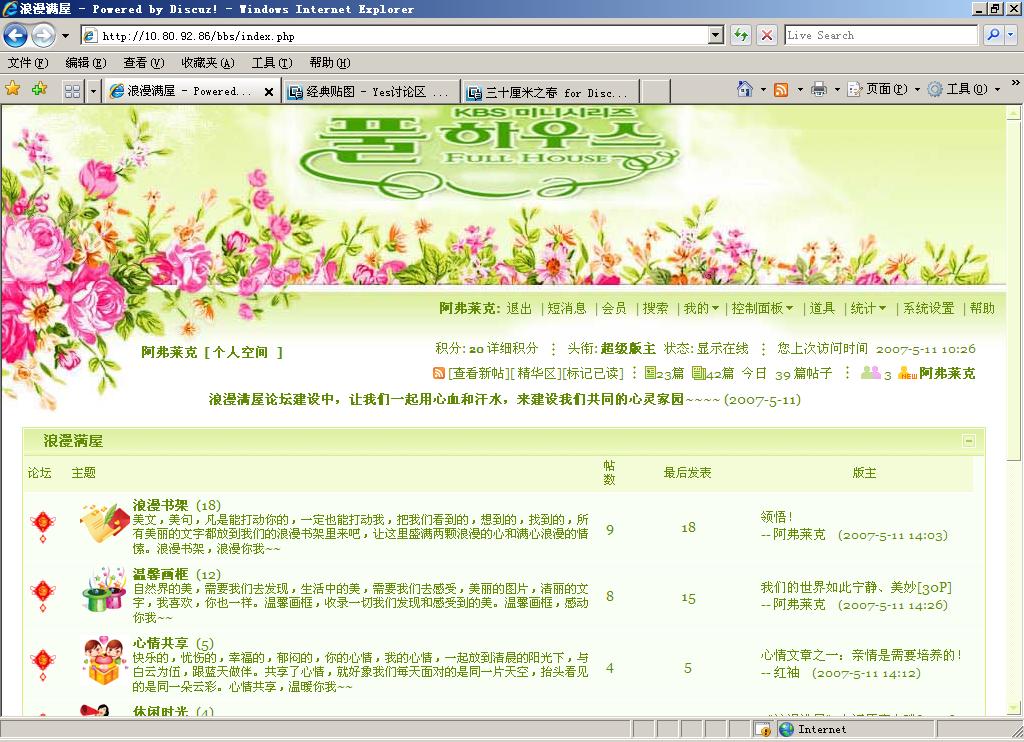
Task: Click the NEW member icon before 阿弗莱克
Action: [x=907, y=374]
